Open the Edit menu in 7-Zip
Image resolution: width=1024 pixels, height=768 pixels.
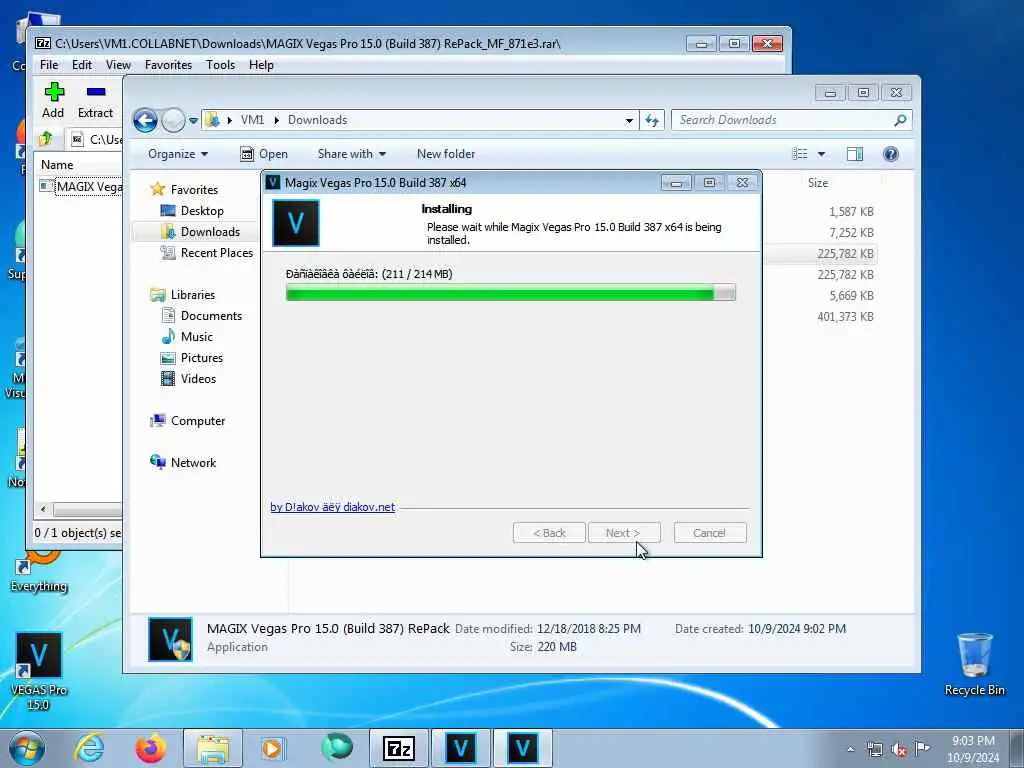[x=82, y=65]
